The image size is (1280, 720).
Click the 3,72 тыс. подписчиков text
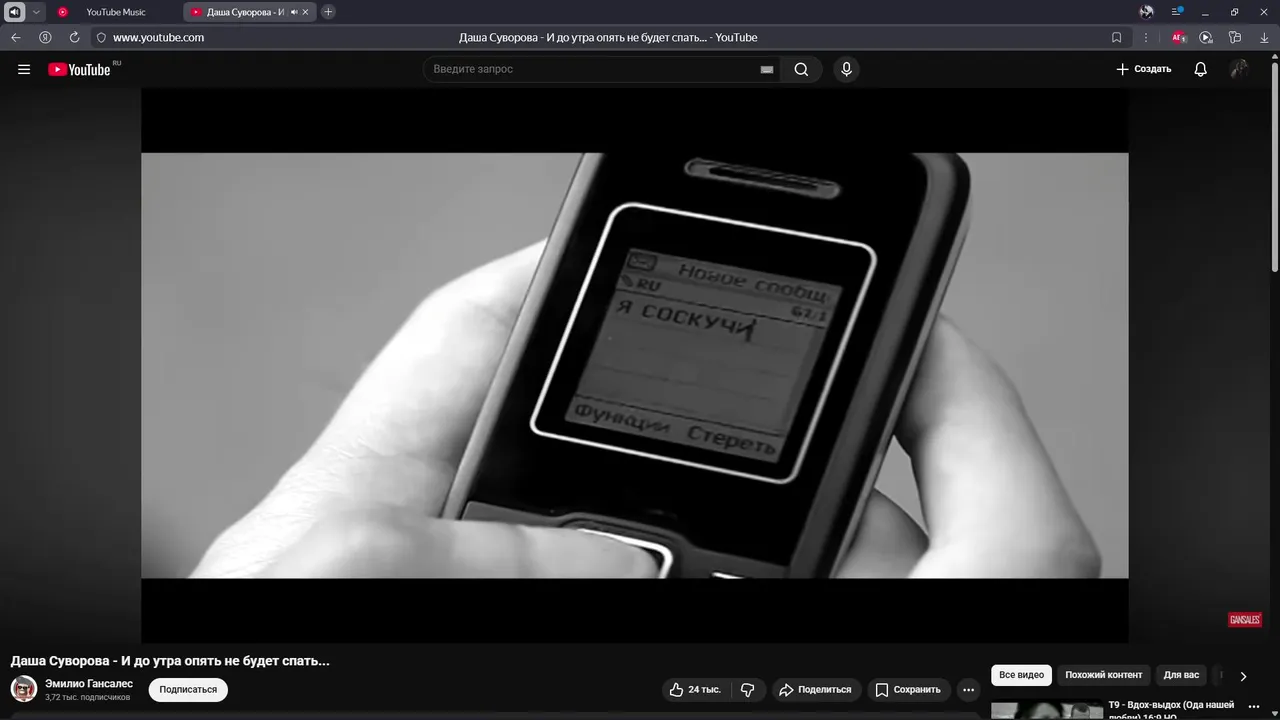click(88, 697)
